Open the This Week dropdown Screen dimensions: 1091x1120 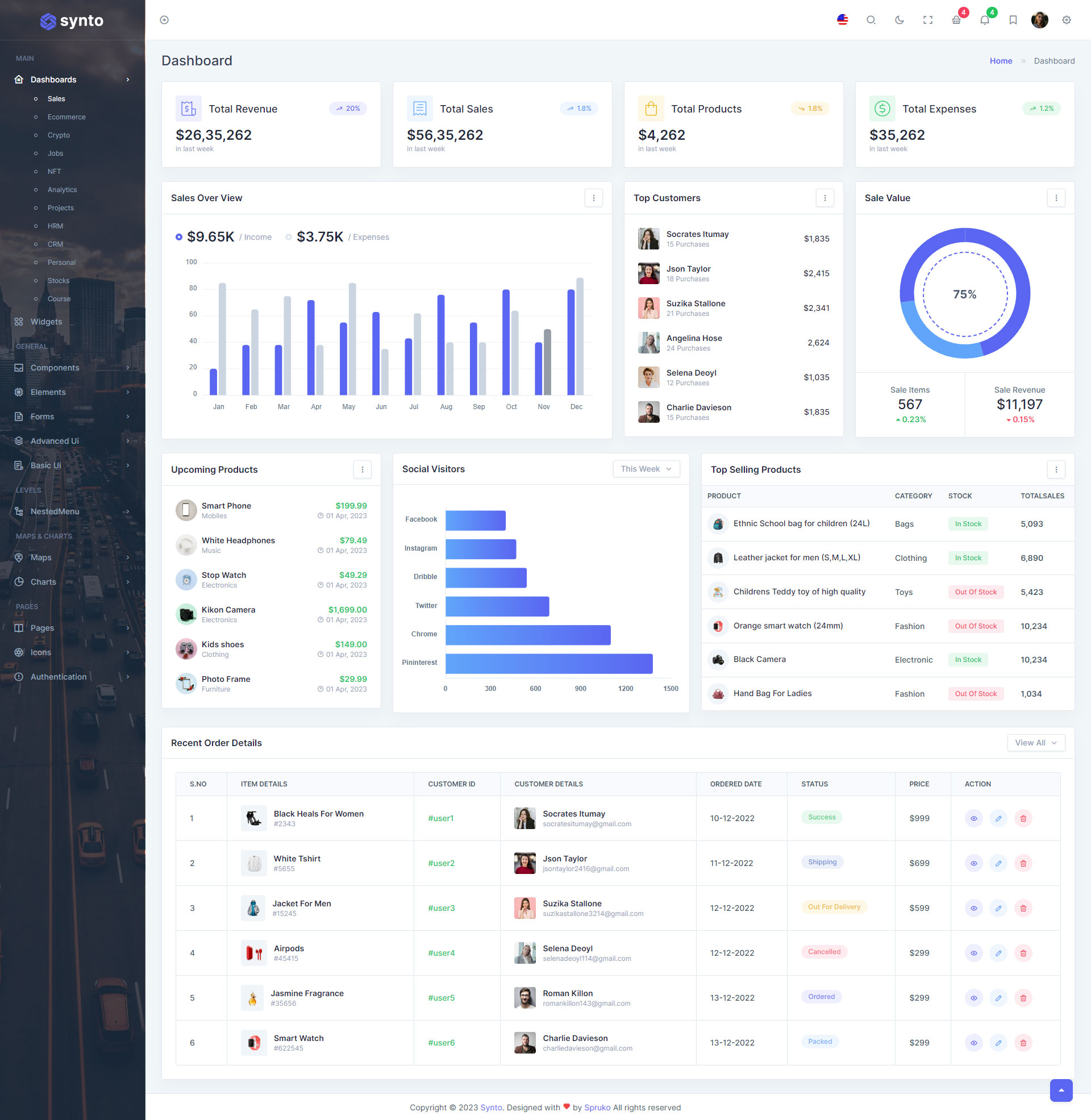(x=646, y=469)
